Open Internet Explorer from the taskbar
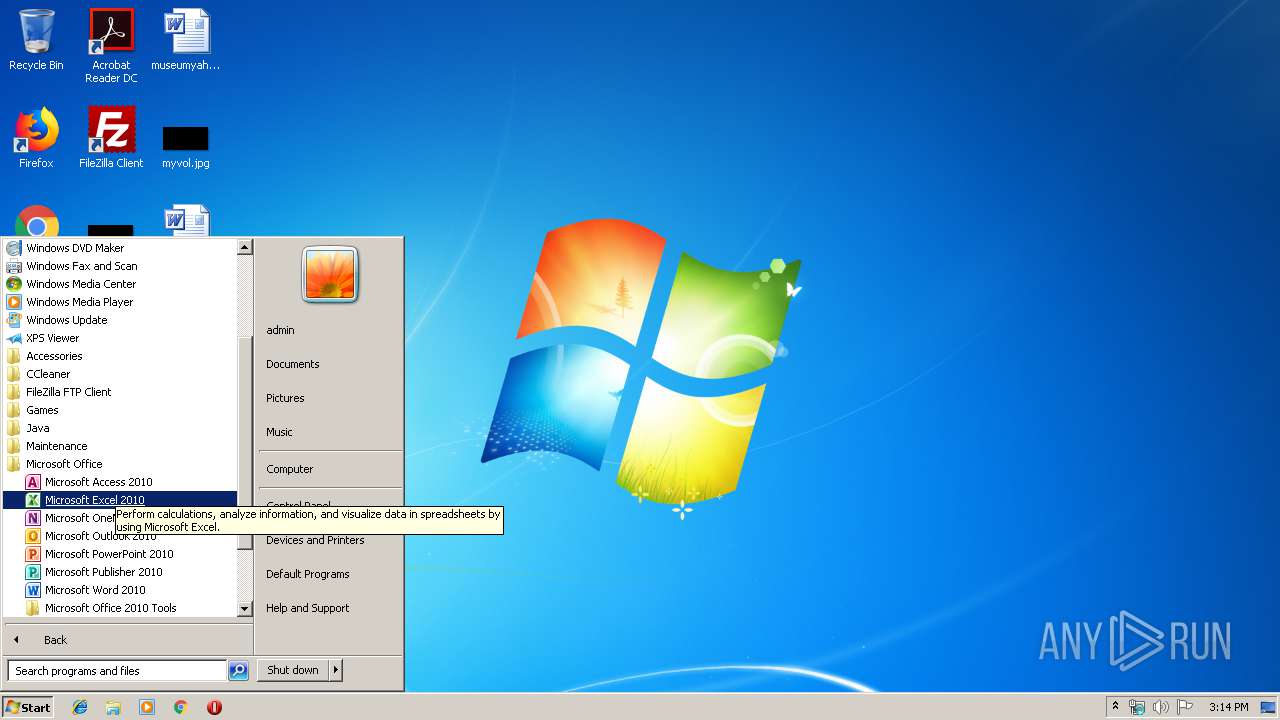 (80, 707)
